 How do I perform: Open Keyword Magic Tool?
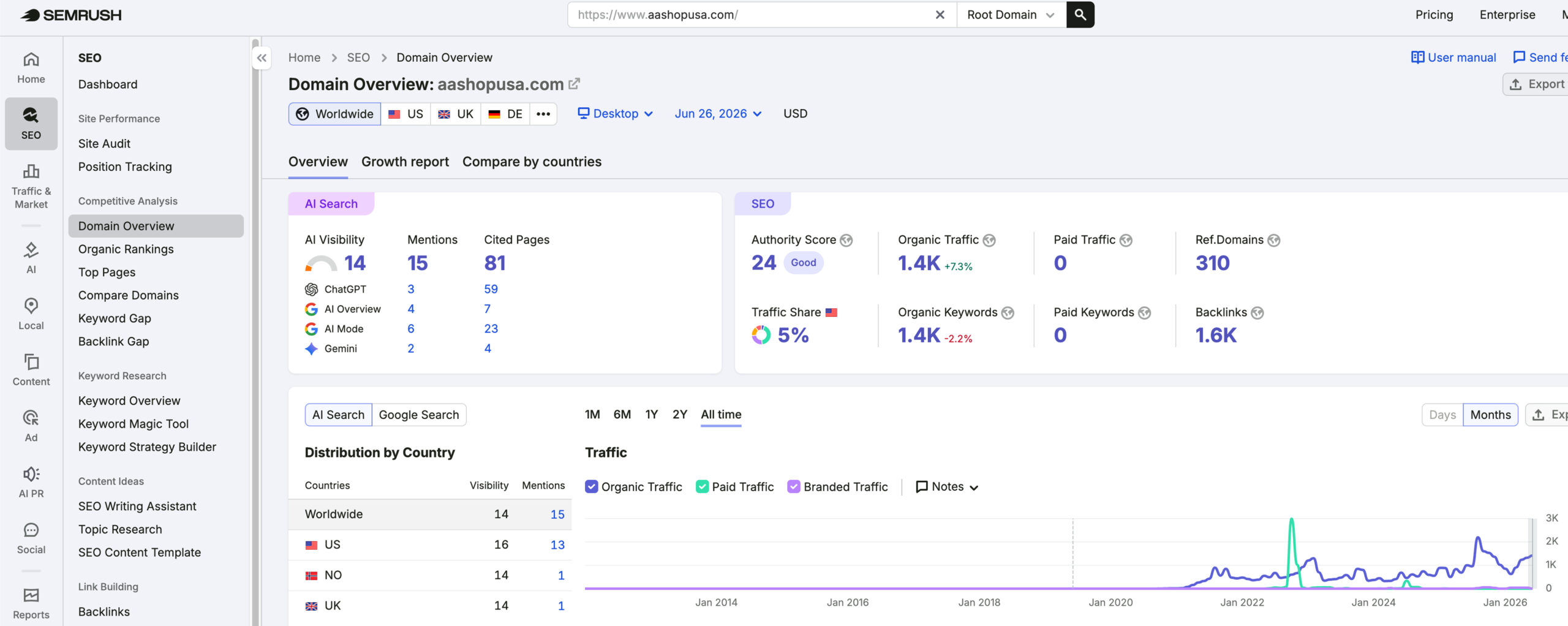[x=134, y=424]
